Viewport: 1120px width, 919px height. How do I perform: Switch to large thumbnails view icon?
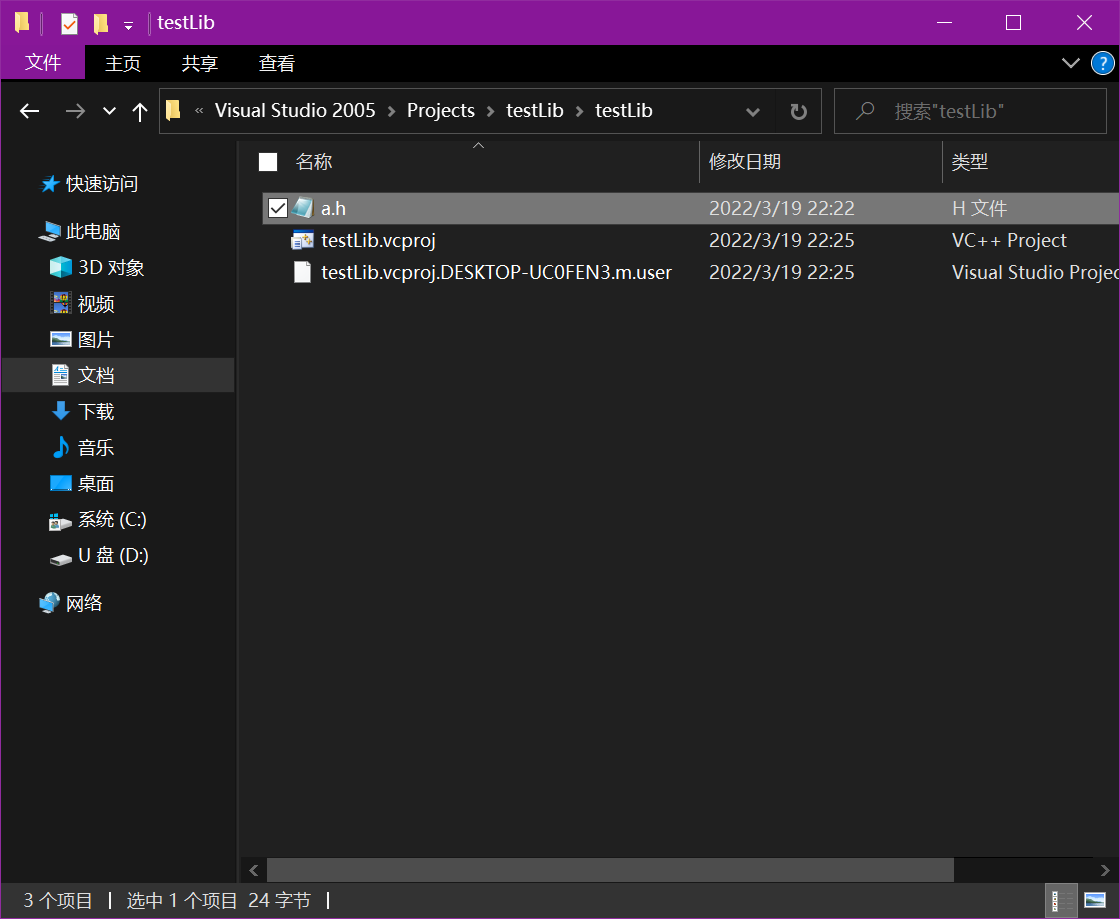coord(1095,900)
